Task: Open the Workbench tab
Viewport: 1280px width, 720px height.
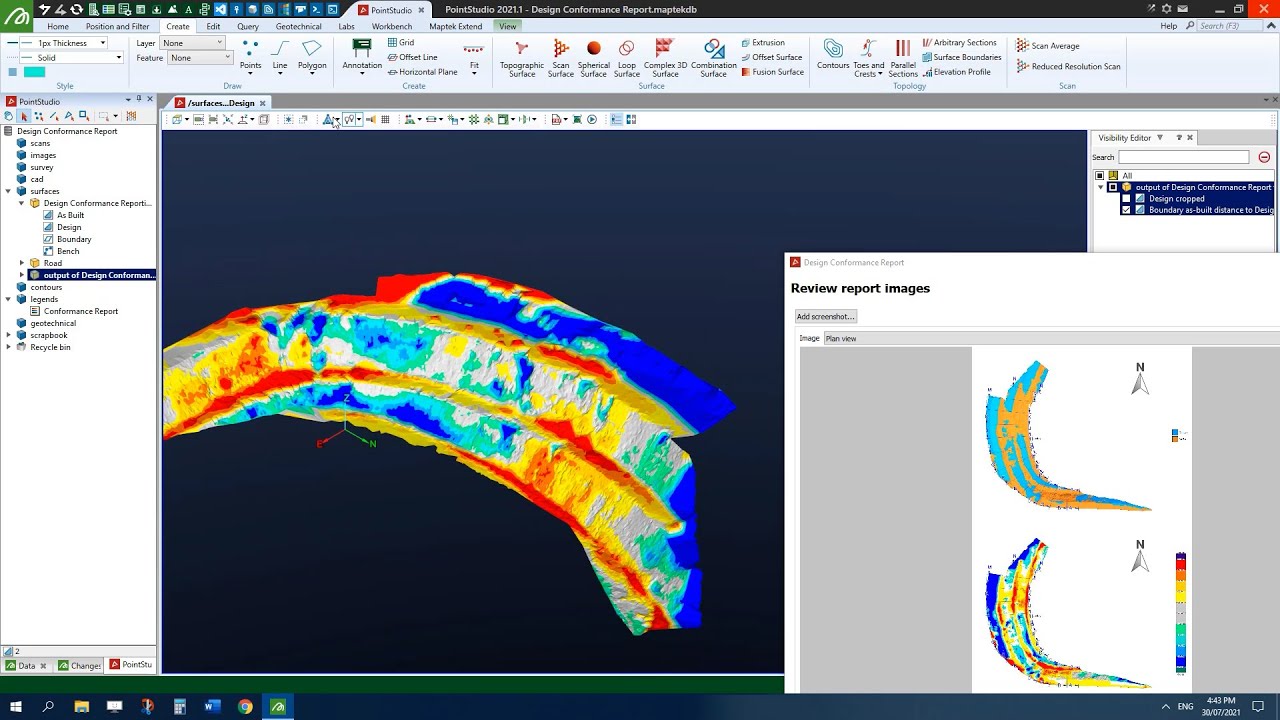Action: coord(391,27)
